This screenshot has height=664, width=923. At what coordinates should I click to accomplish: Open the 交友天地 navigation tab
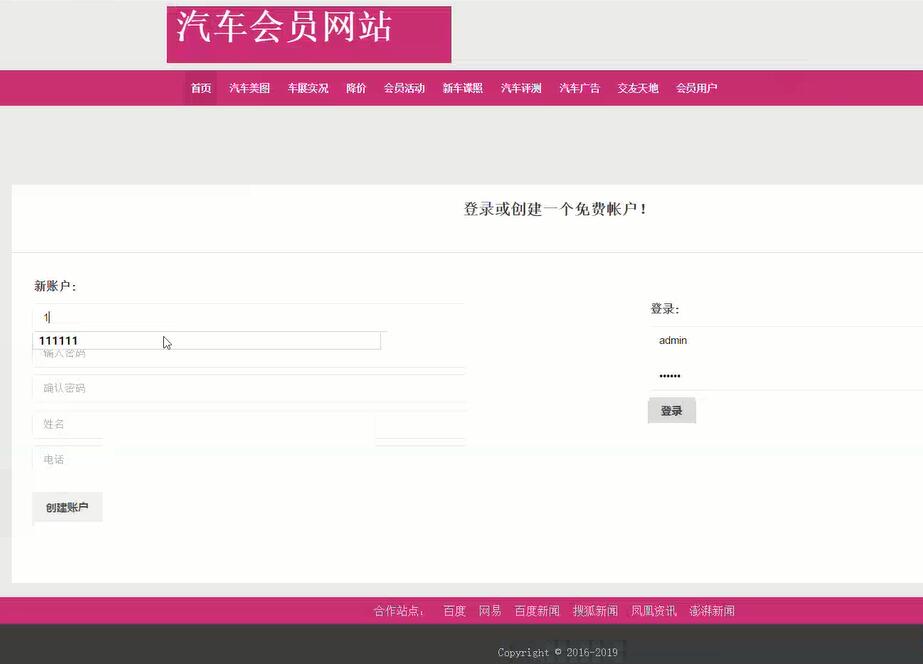[637, 88]
